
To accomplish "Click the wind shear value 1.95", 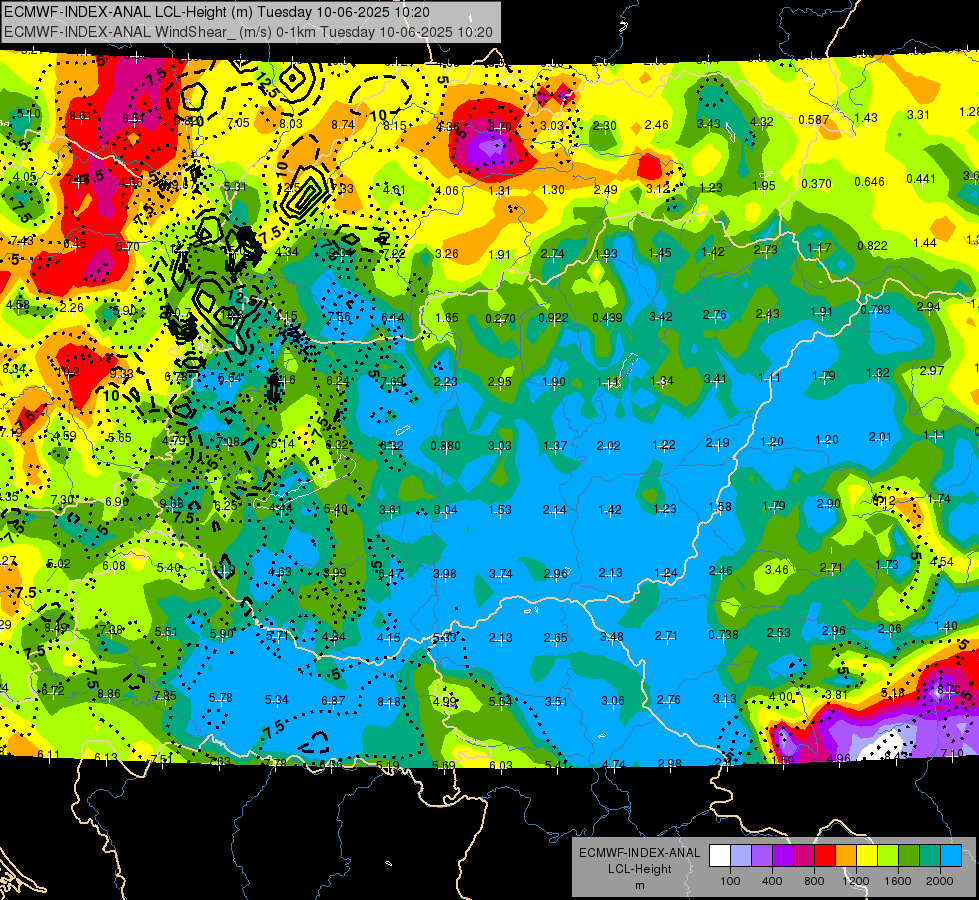I will click(x=764, y=185).
